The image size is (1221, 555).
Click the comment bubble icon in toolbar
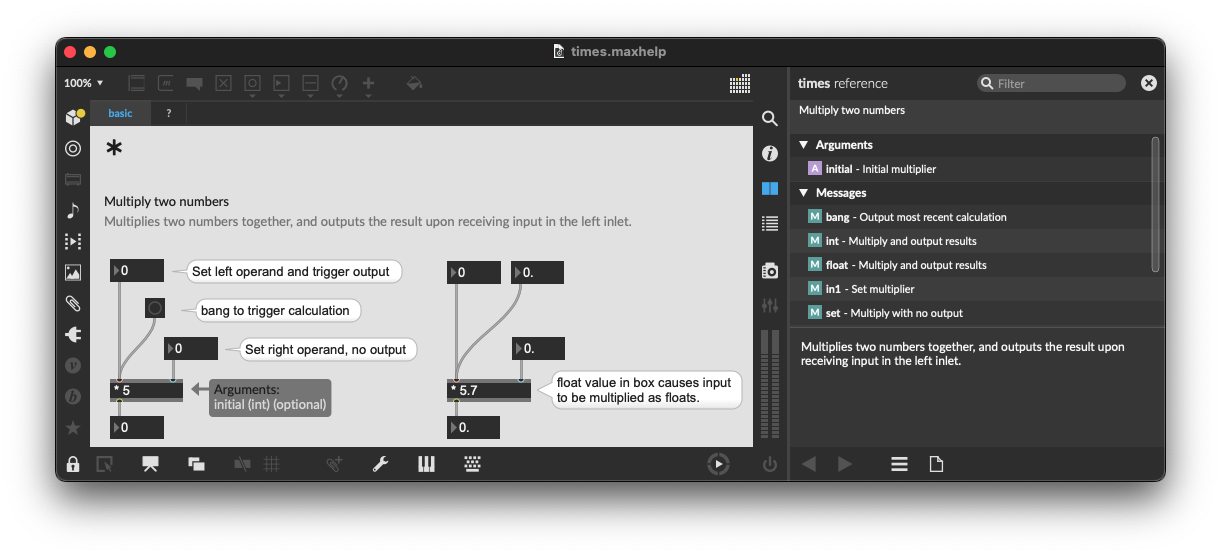click(195, 83)
